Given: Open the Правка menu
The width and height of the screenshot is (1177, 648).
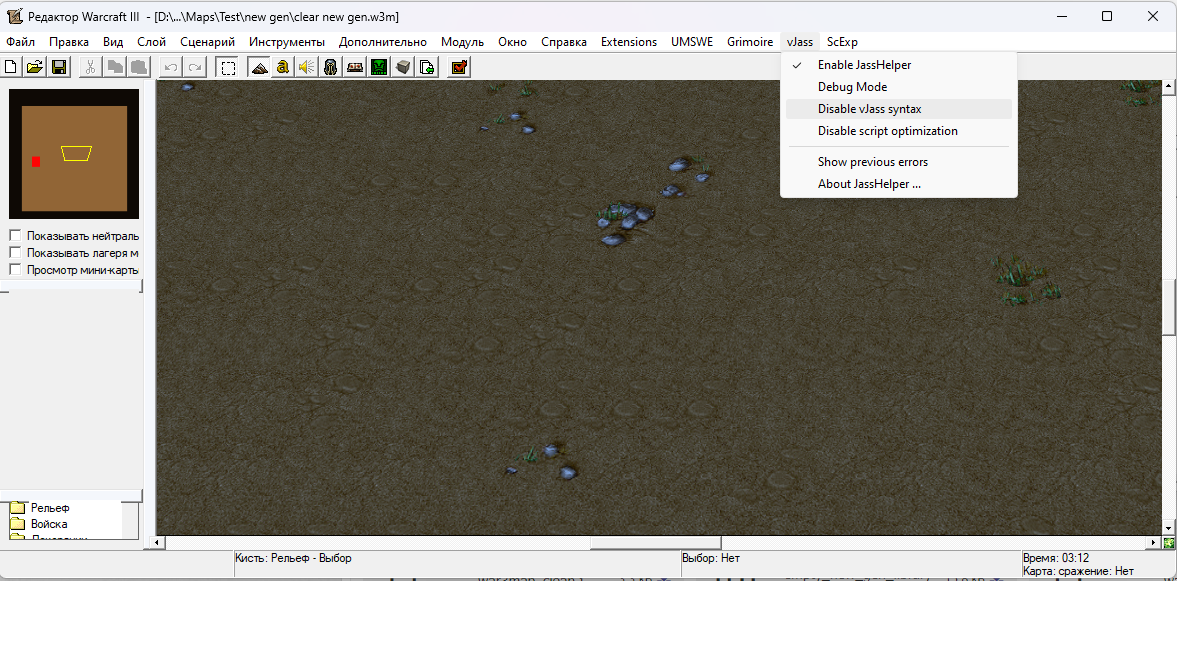Looking at the screenshot, I should [69, 42].
